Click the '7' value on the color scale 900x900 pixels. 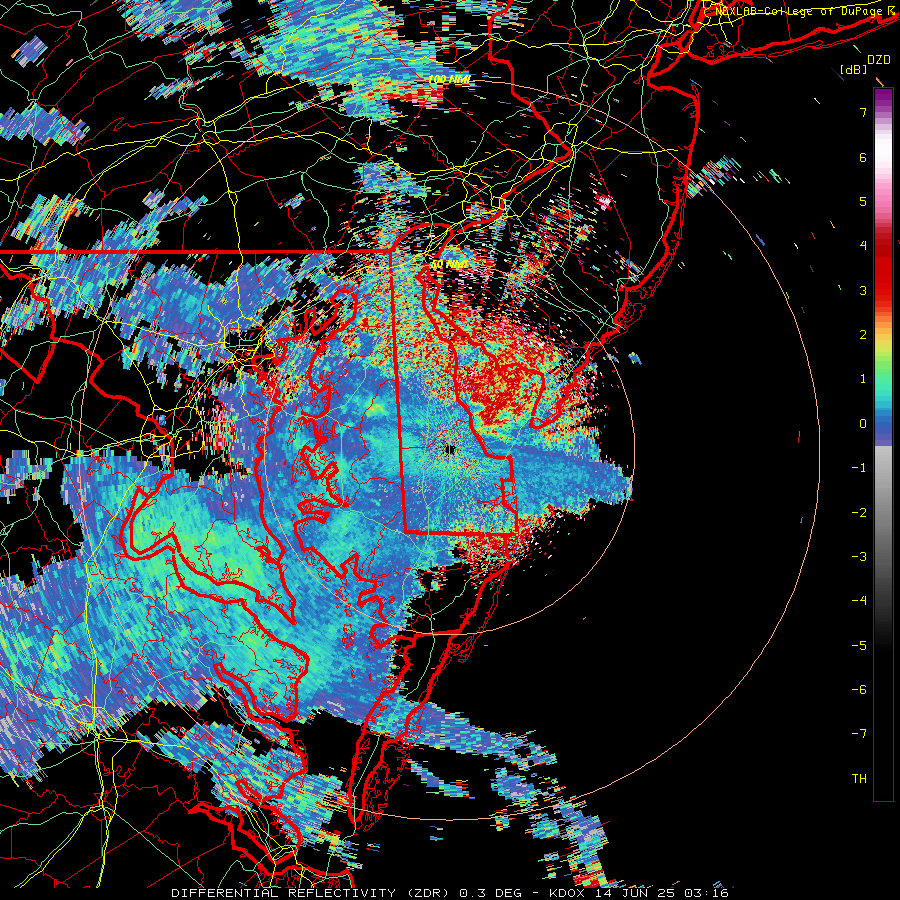point(863,112)
